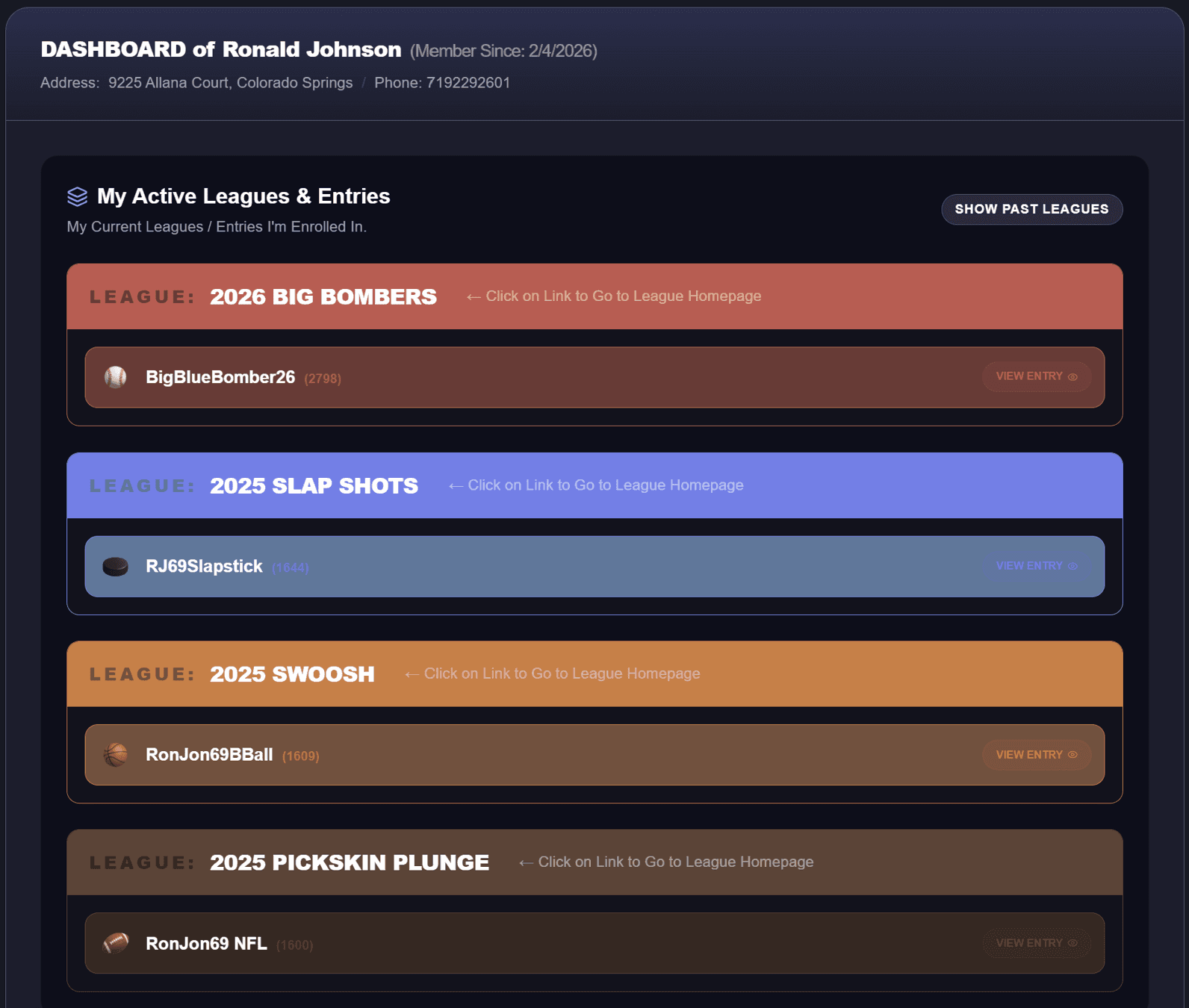Click the eye icon in RonJon69BBall View Entry
This screenshot has height=1008, width=1189.
click(1072, 755)
